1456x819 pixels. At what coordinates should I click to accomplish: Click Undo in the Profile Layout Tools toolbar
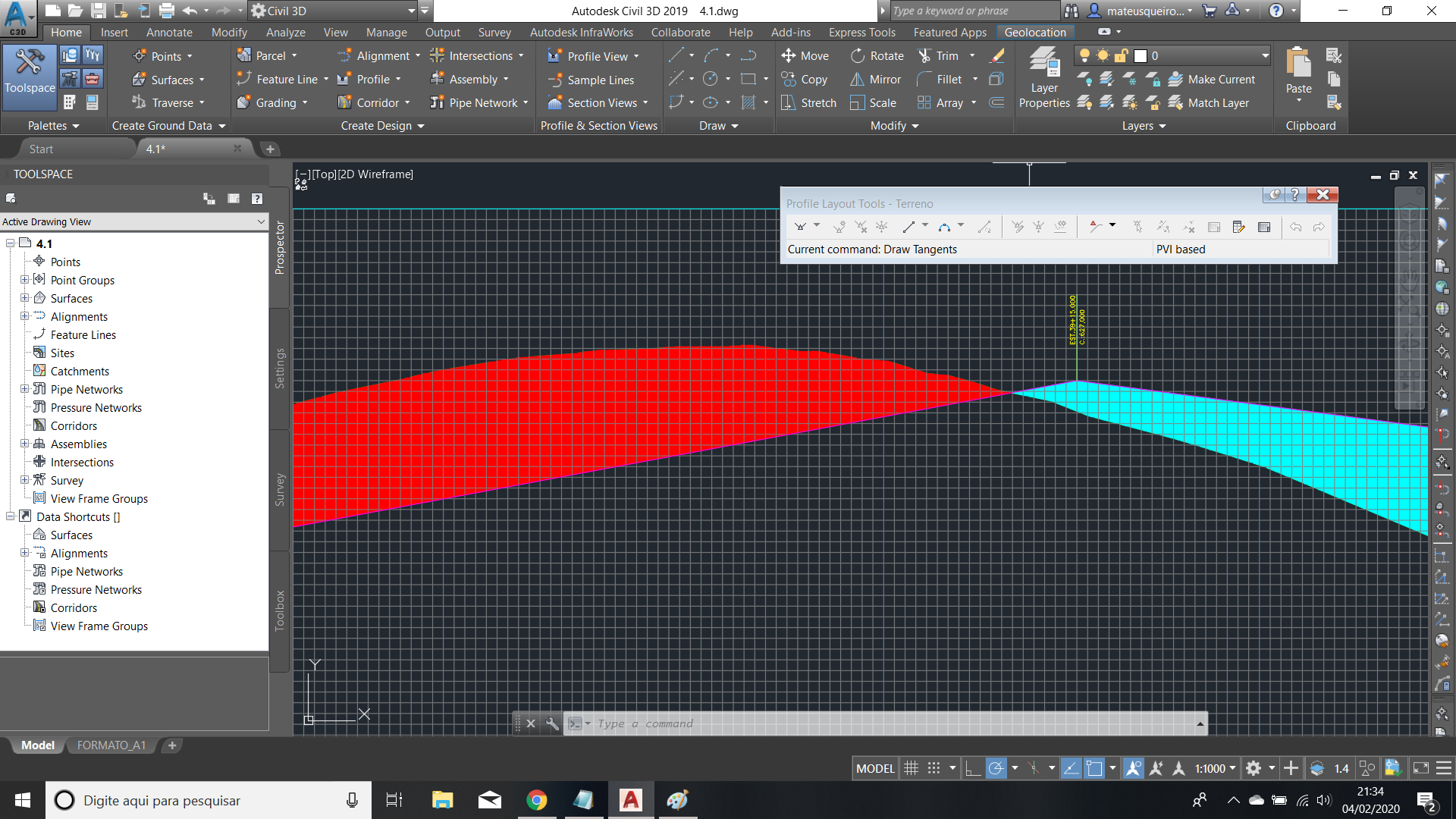pos(1296,226)
